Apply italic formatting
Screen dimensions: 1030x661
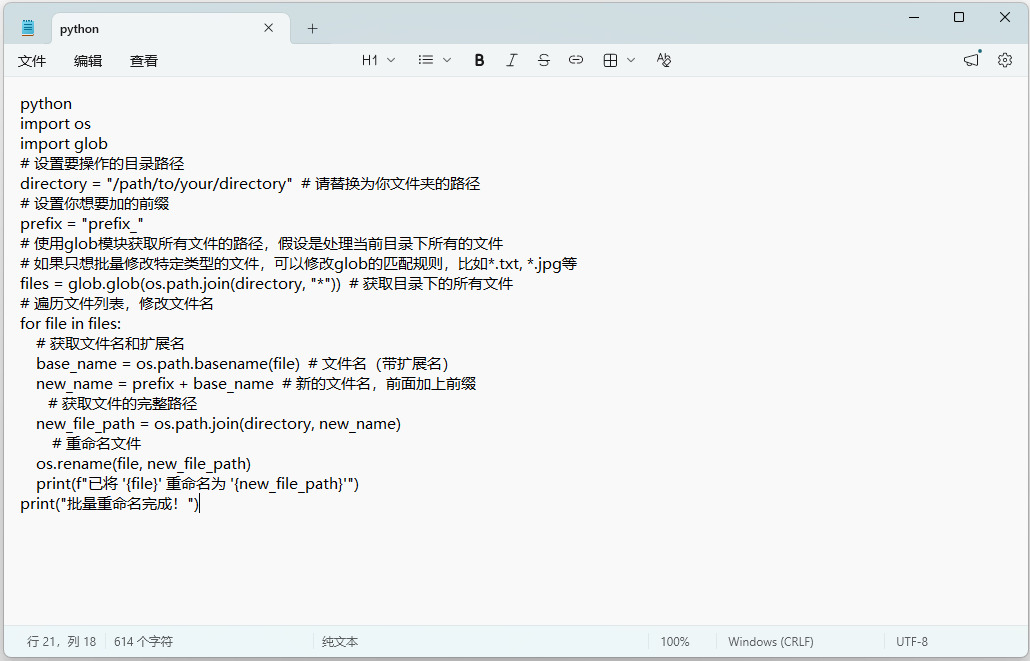tap(511, 60)
